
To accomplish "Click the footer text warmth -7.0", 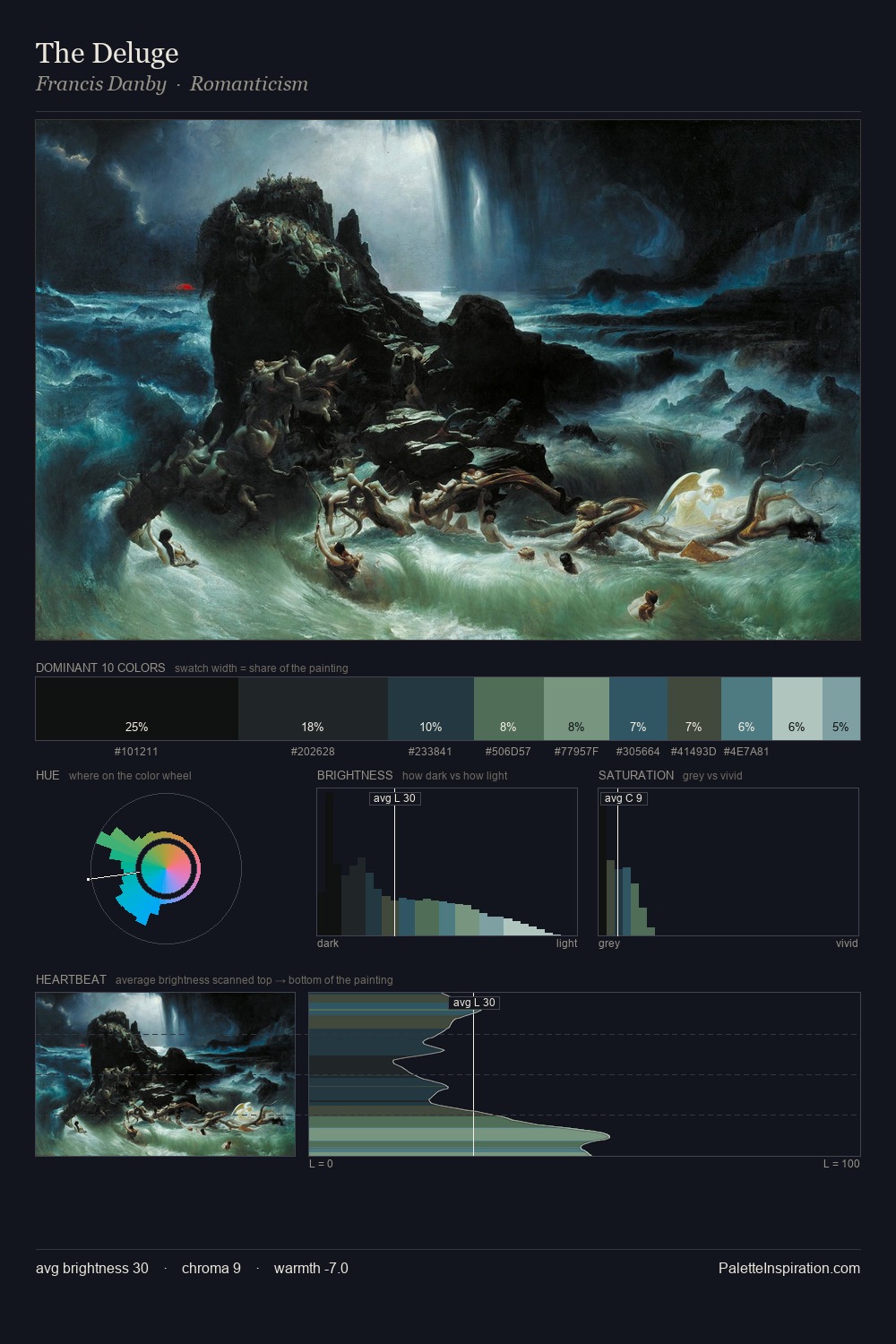I will 311,1268.
